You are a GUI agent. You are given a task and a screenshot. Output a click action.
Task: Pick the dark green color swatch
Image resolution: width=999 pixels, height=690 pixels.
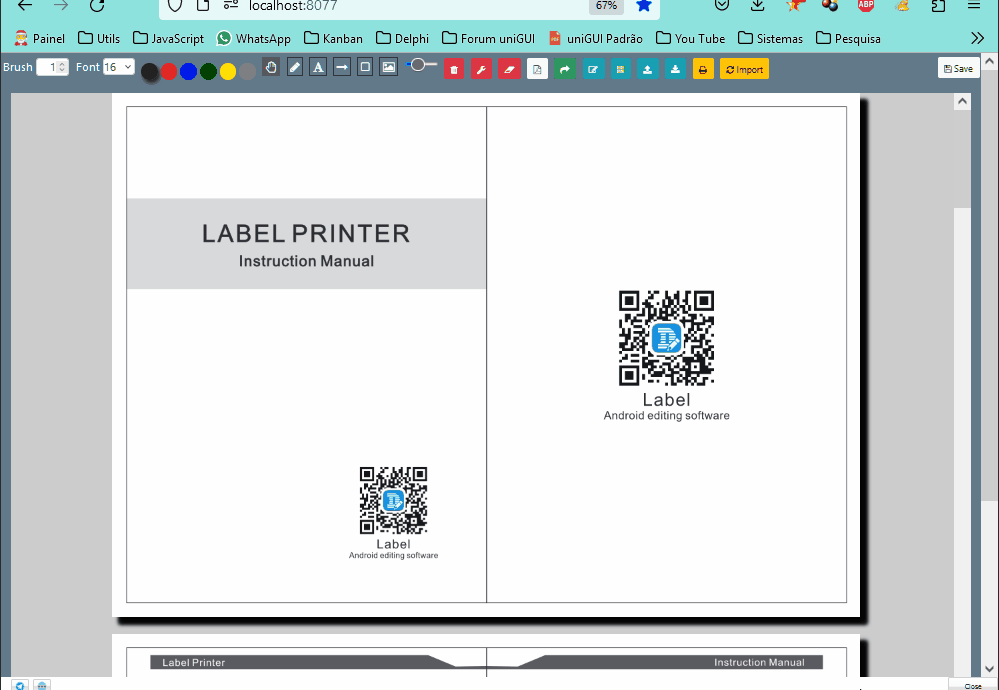[x=208, y=72]
